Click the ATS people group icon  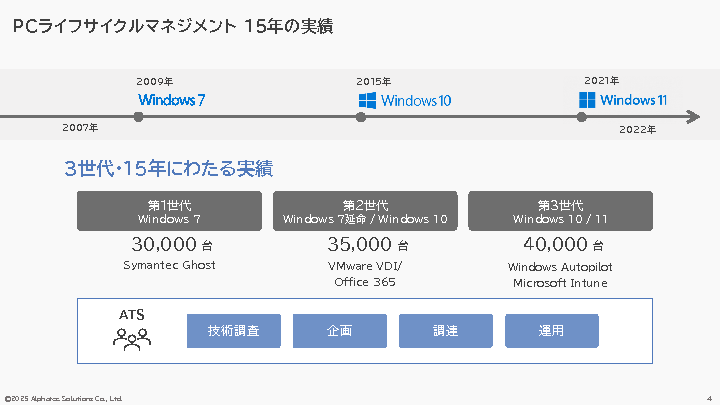point(131,337)
